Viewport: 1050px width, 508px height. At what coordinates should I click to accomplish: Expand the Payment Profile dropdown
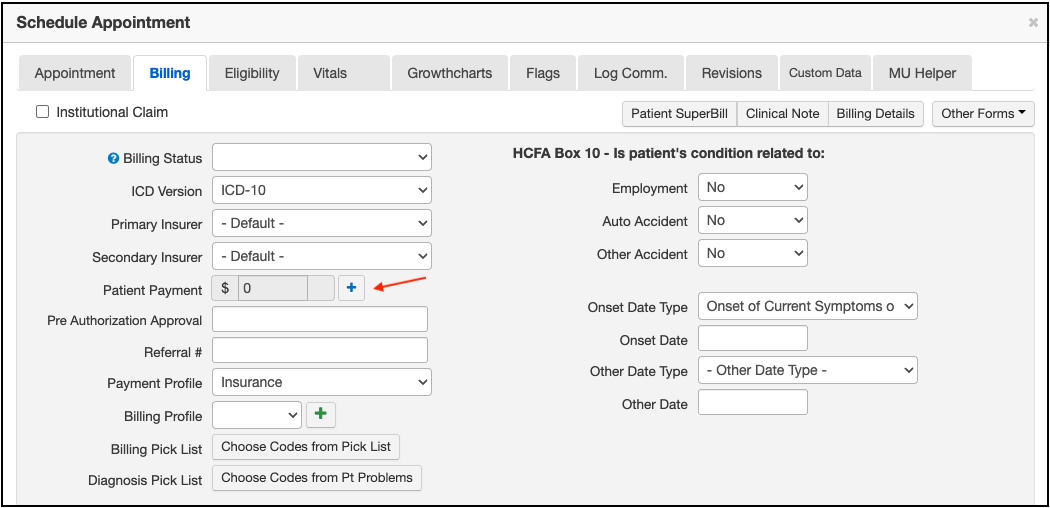pos(321,382)
